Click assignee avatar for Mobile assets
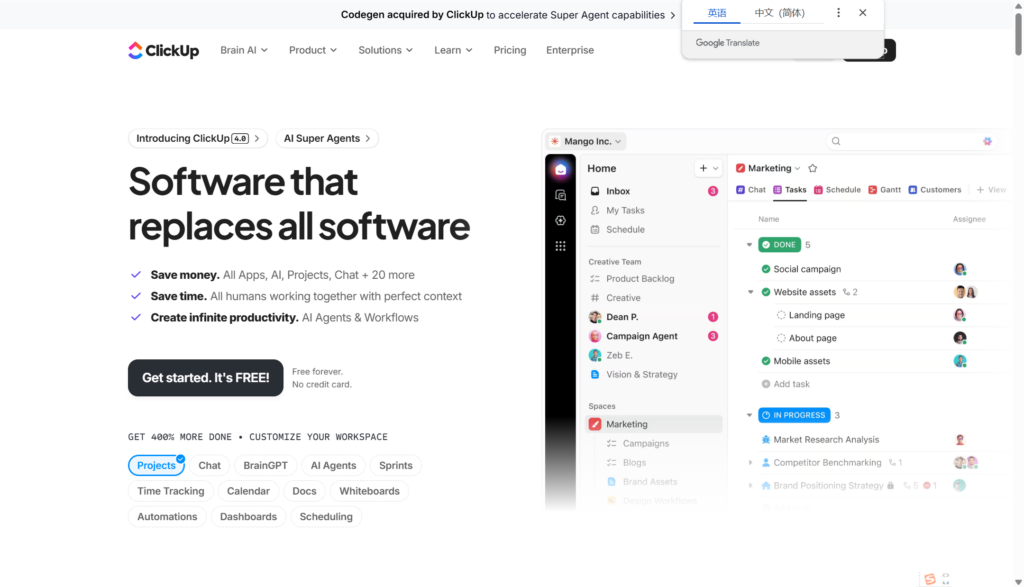The image size is (1024, 587). click(959, 361)
